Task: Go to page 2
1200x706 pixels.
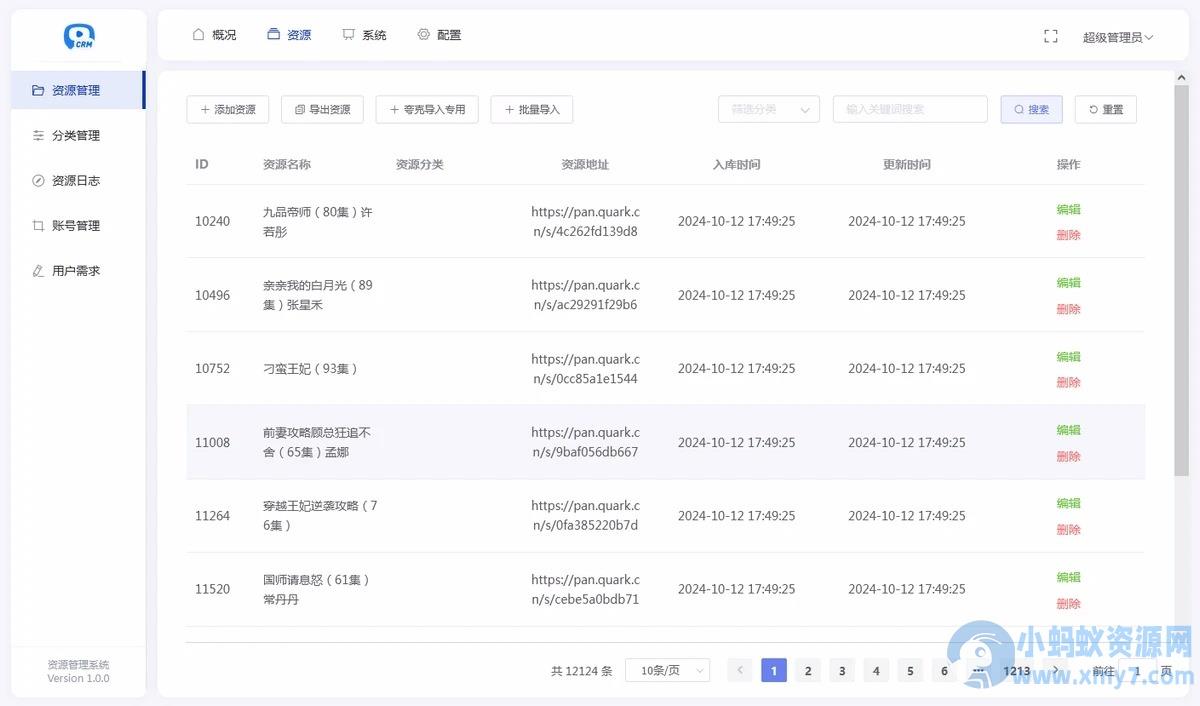Action: coord(808,670)
